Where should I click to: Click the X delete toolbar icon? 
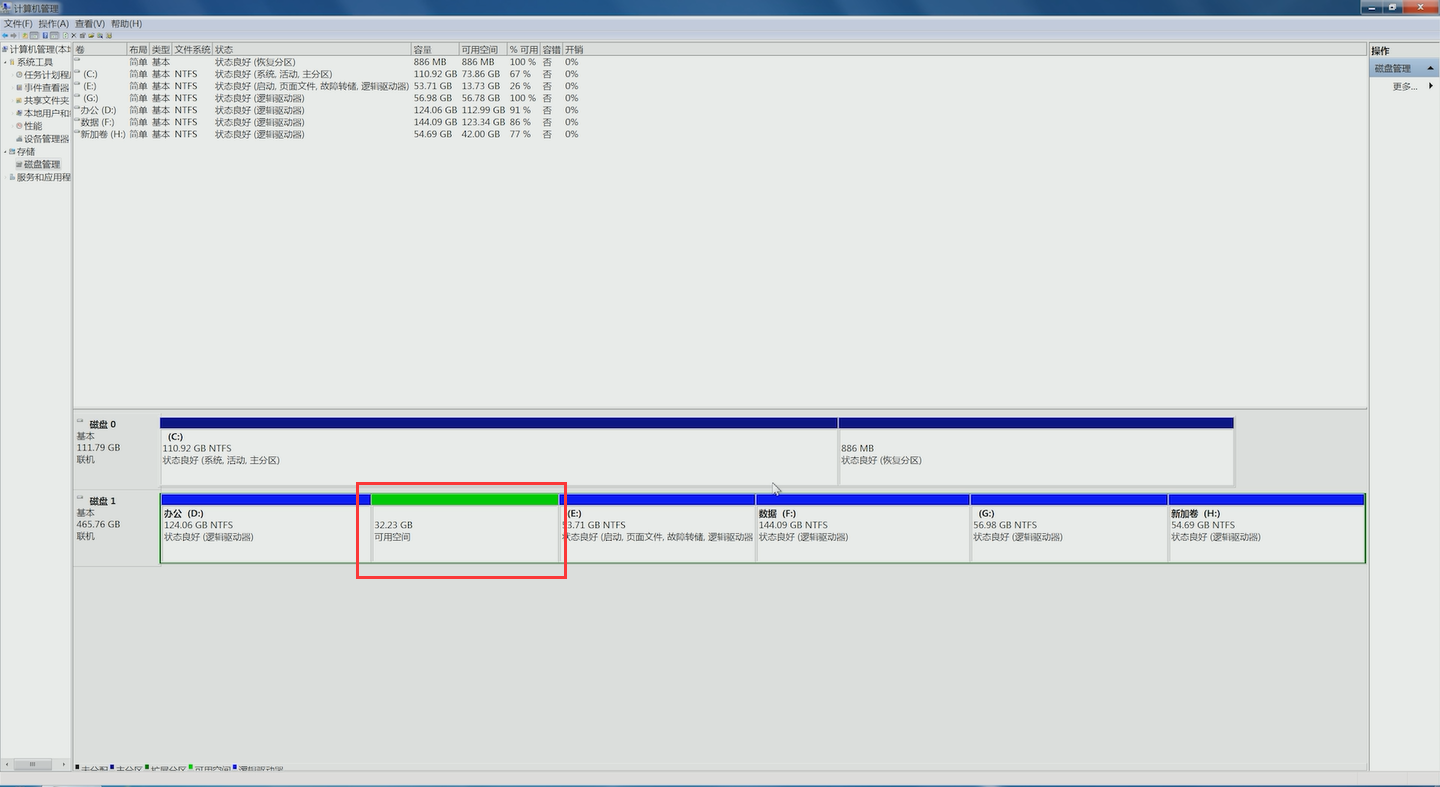click(73, 35)
